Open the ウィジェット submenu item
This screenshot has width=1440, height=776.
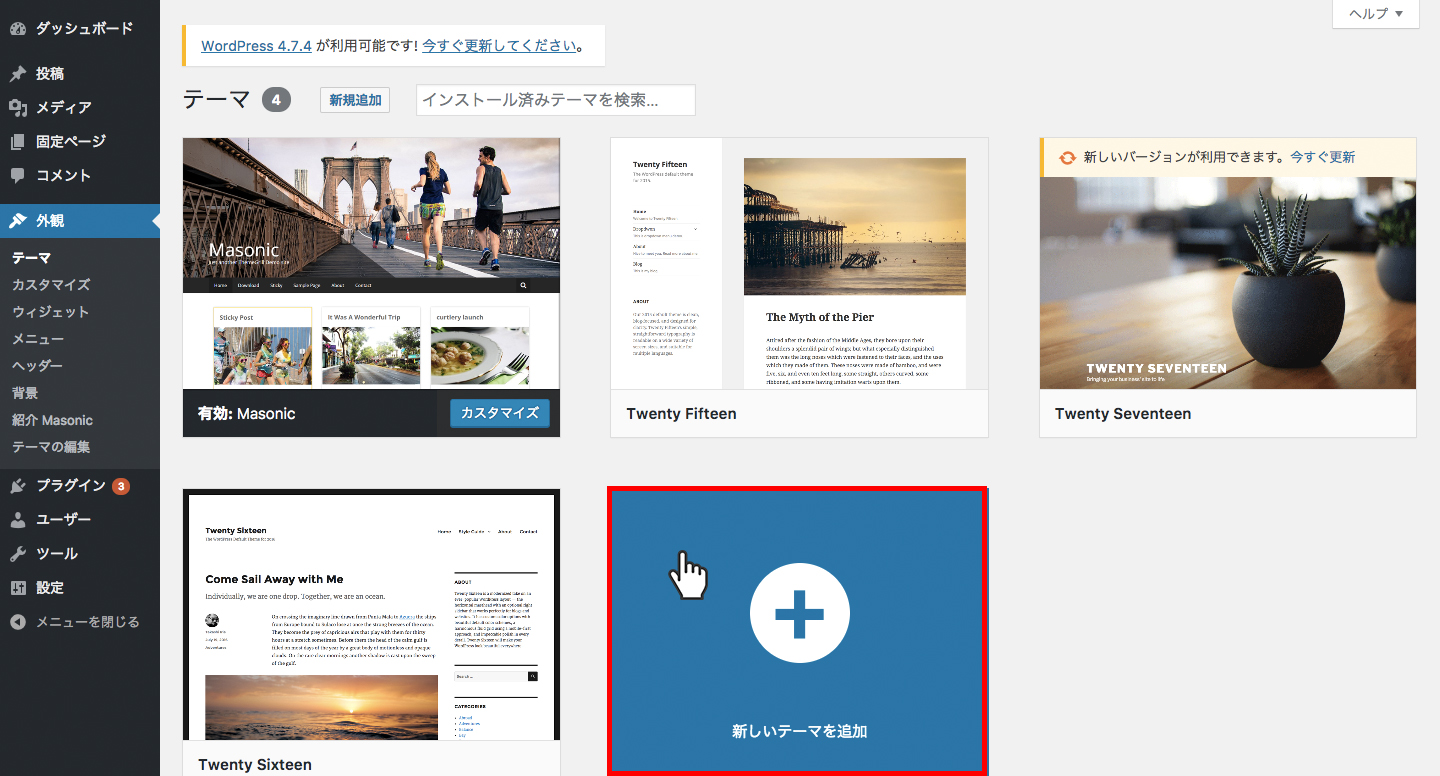(x=51, y=312)
